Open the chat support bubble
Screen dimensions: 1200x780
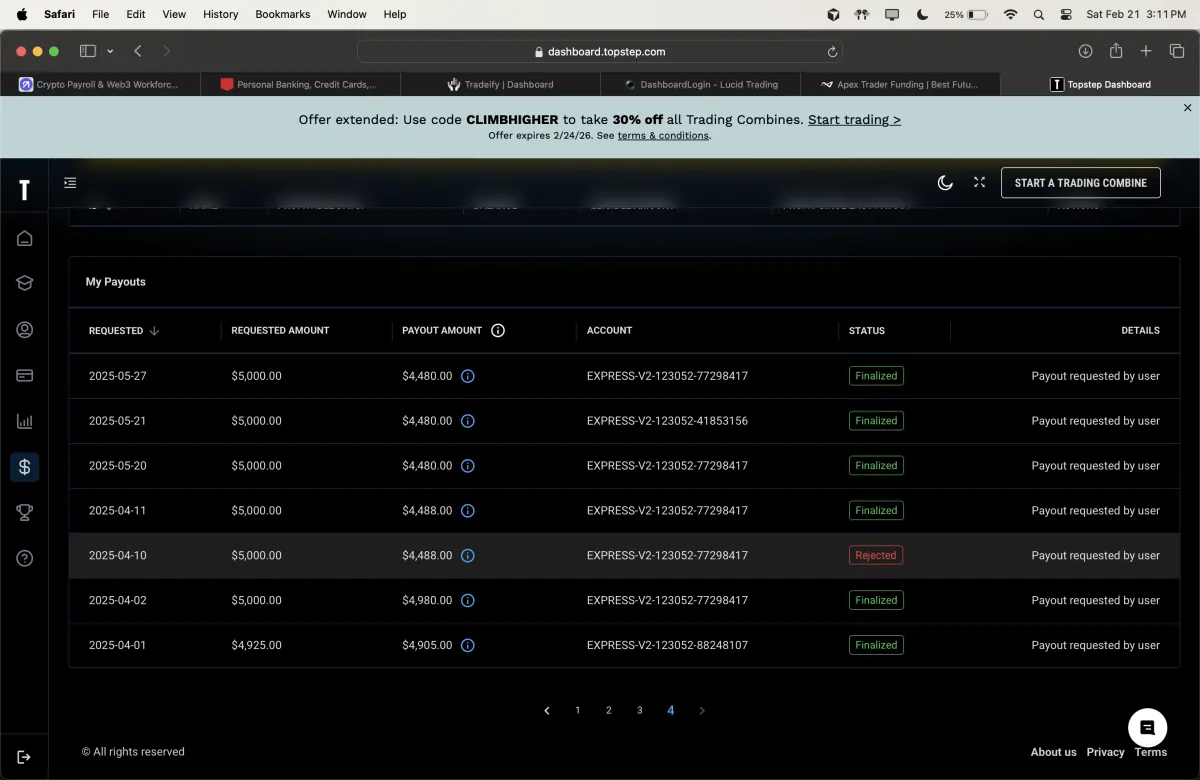point(1148,728)
